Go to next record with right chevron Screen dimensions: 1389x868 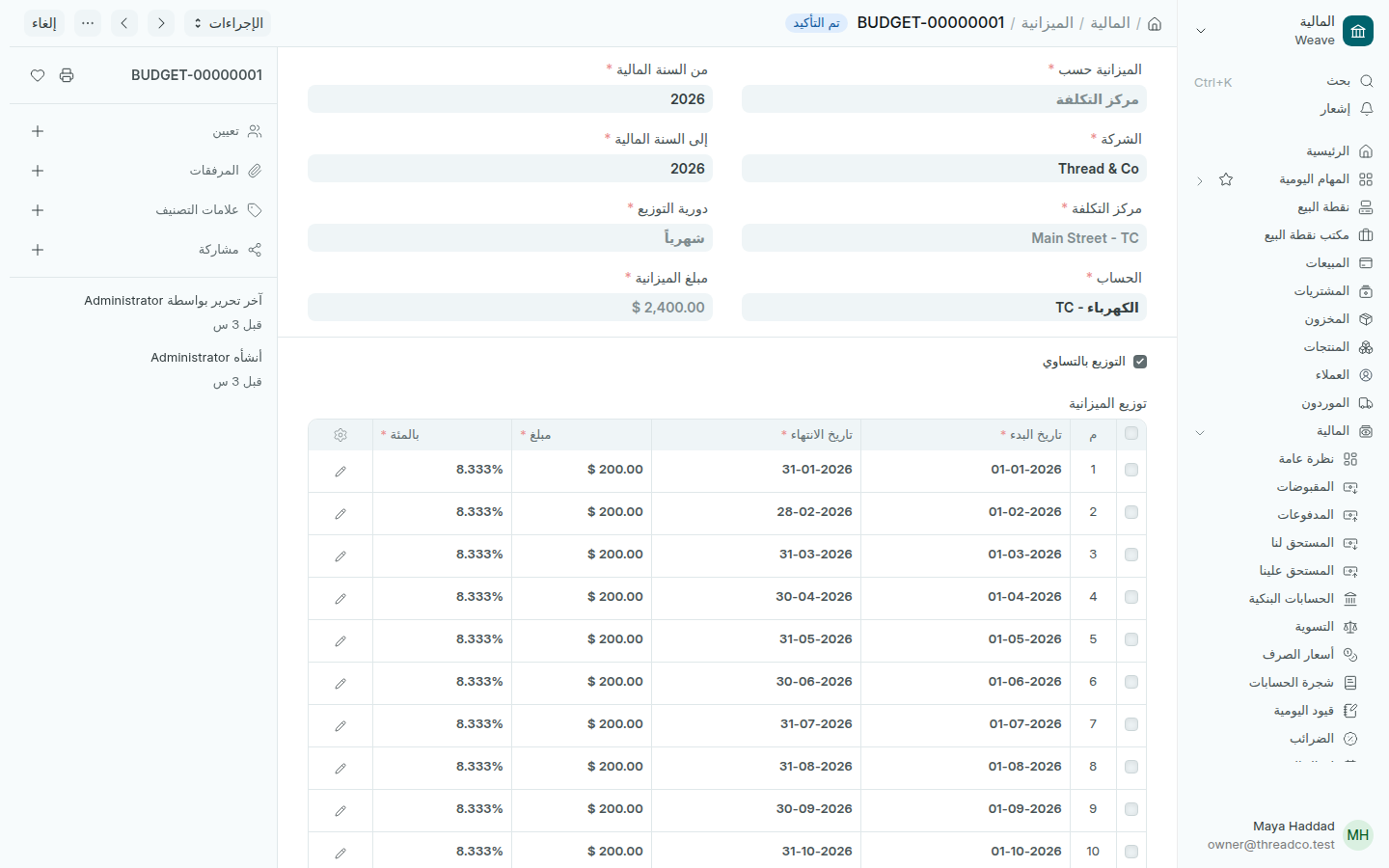pos(161,23)
